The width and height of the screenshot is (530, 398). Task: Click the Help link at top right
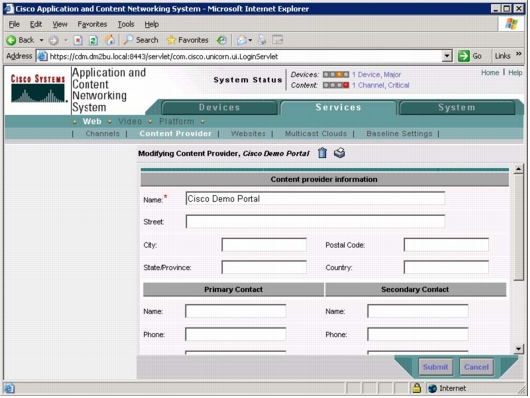tap(515, 73)
